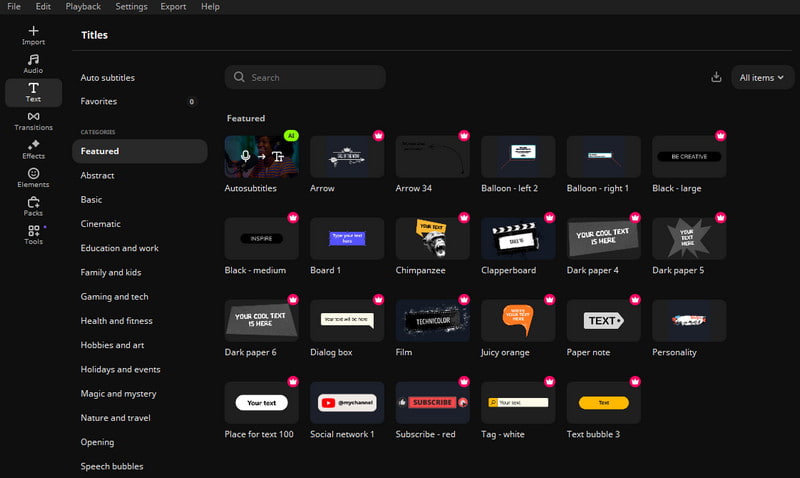This screenshot has height=478, width=800.
Task: Open the Export menu
Action: [173, 7]
